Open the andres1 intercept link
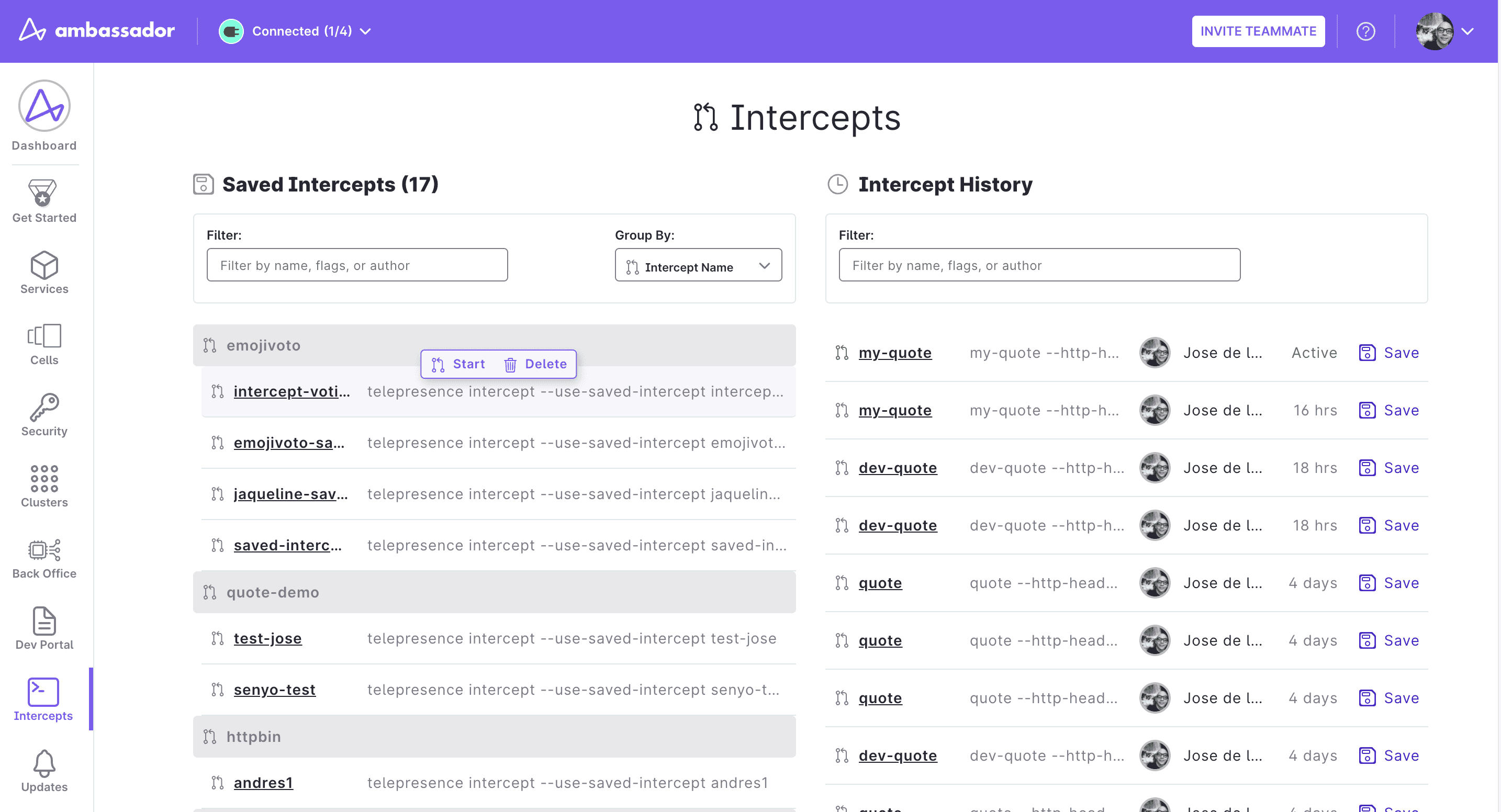The height and width of the screenshot is (812, 1501). click(x=263, y=783)
